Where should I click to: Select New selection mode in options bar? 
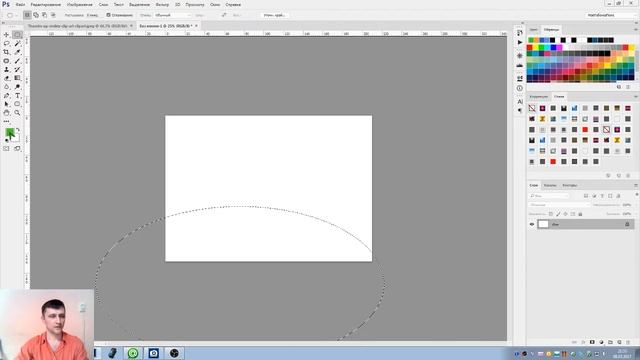pos(27,15)
